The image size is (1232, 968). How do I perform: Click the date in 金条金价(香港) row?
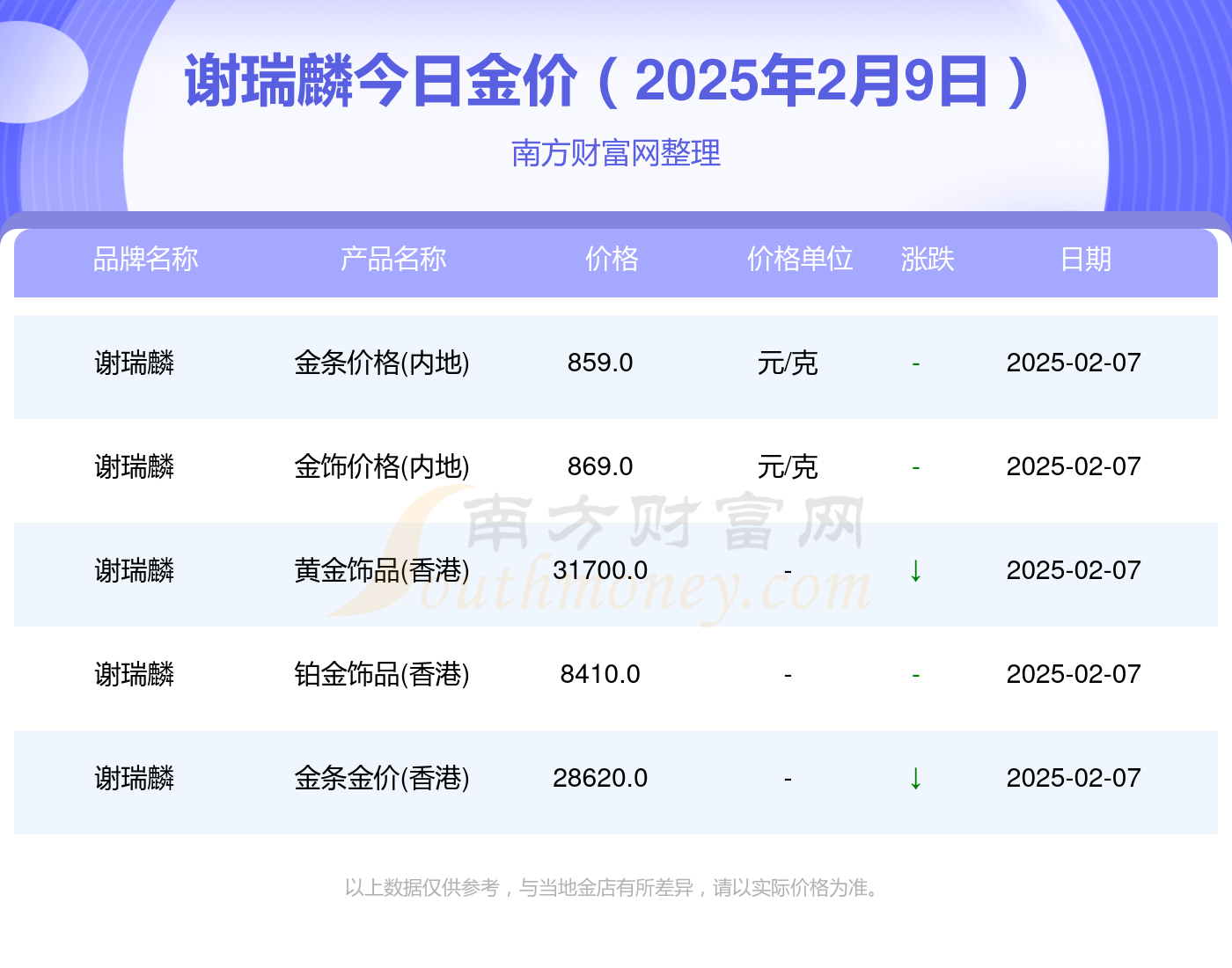[1074, 778]
